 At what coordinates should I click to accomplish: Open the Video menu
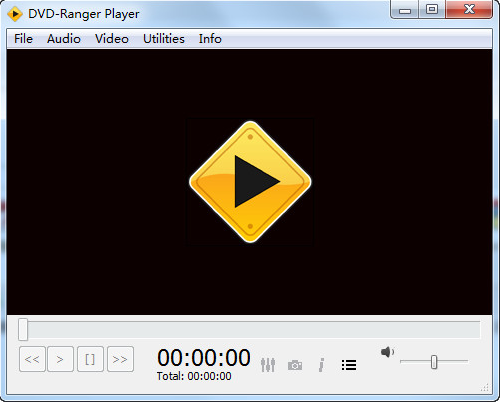112,39
